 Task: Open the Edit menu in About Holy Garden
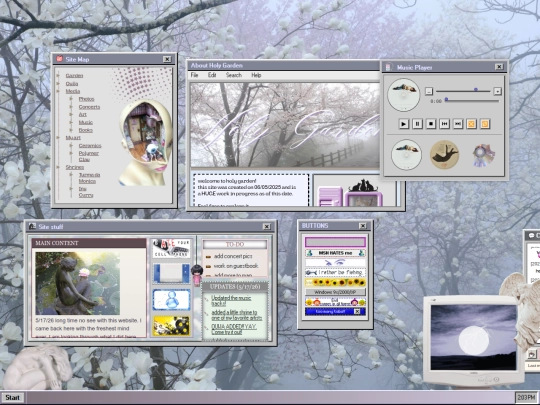(x=212, y=75)
